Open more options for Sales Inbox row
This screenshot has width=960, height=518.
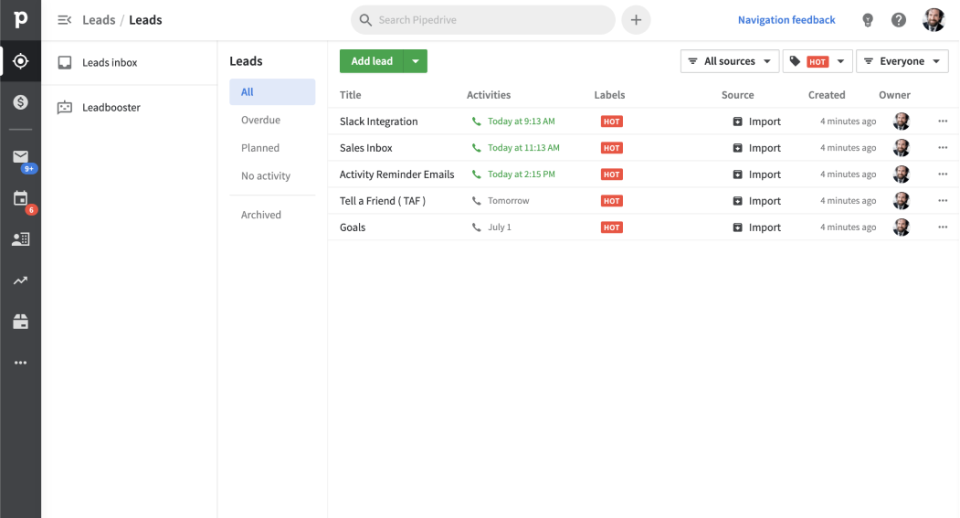[943, 148]
